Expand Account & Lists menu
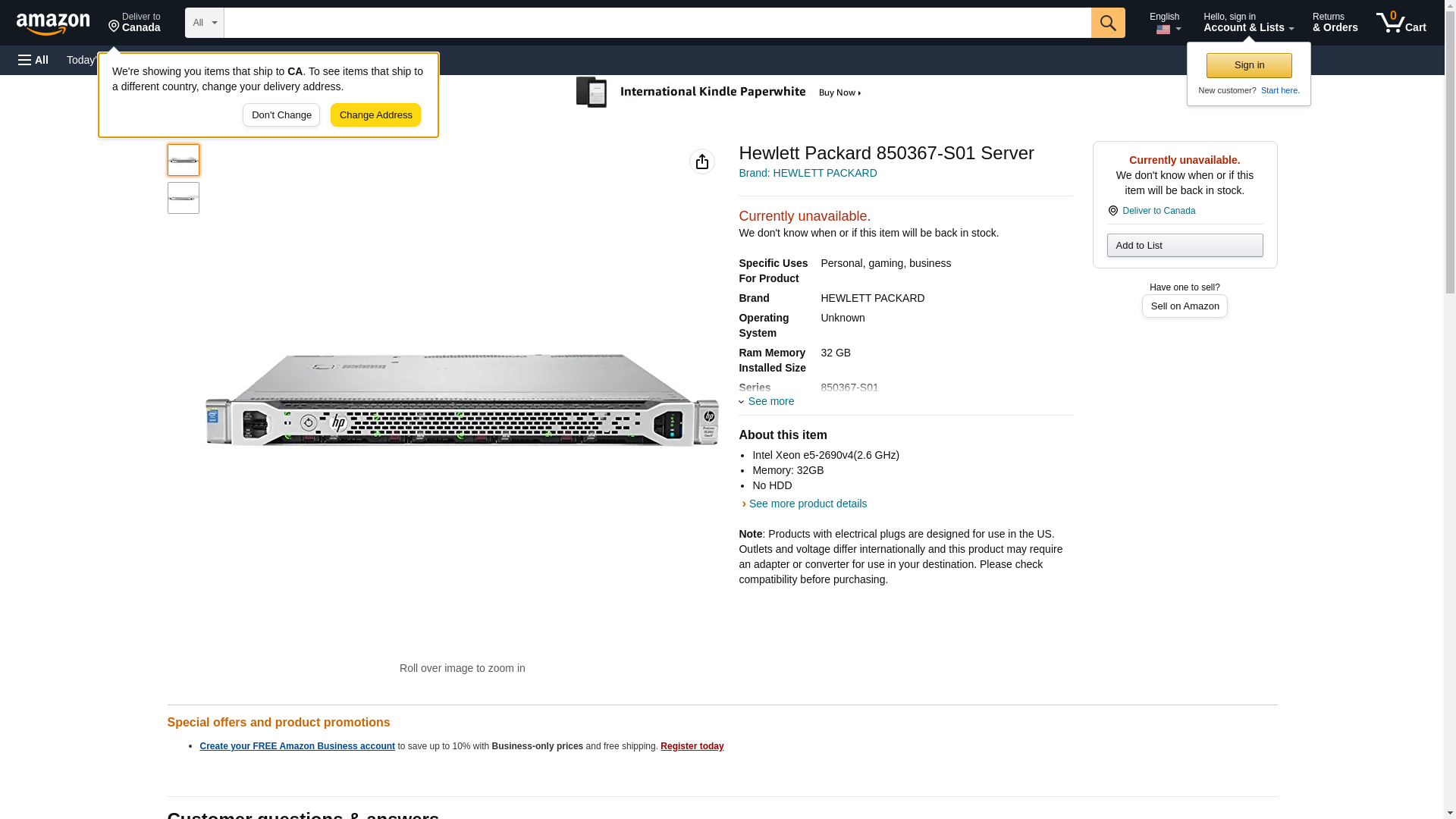Screen dimensions: 1456x819 pyautogui.click(x=1247, y=23)
